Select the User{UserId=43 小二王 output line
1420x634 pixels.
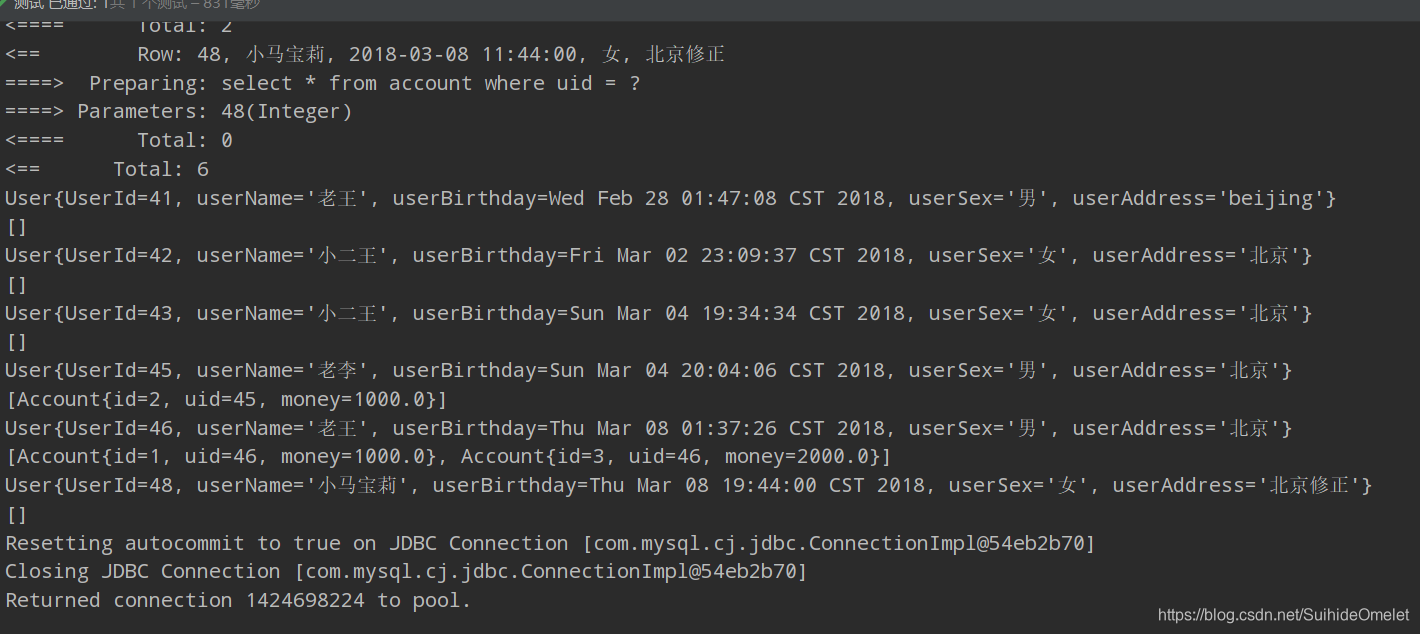(659, 313)
